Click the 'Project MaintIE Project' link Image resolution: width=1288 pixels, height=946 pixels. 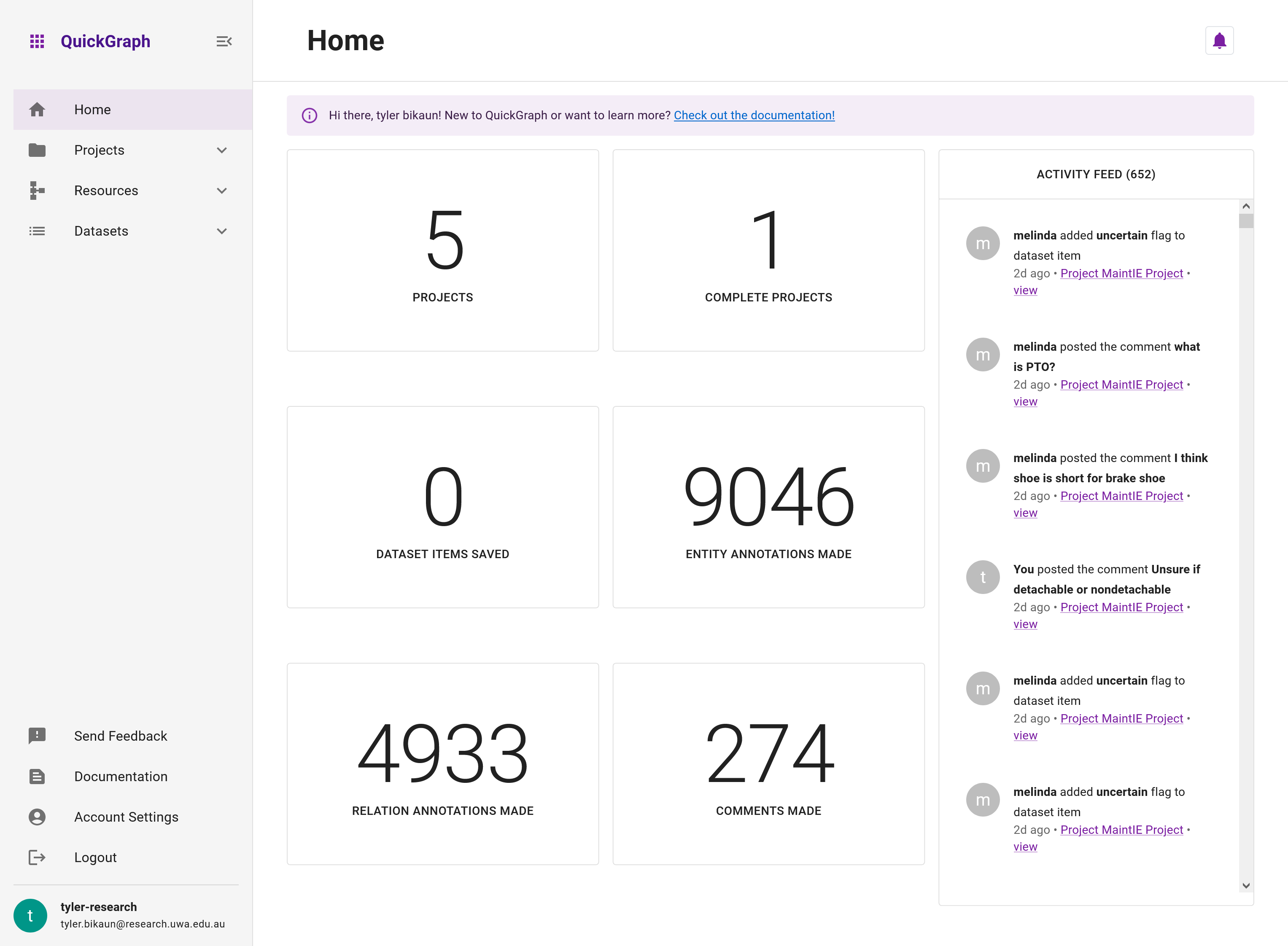(1121, 273)
